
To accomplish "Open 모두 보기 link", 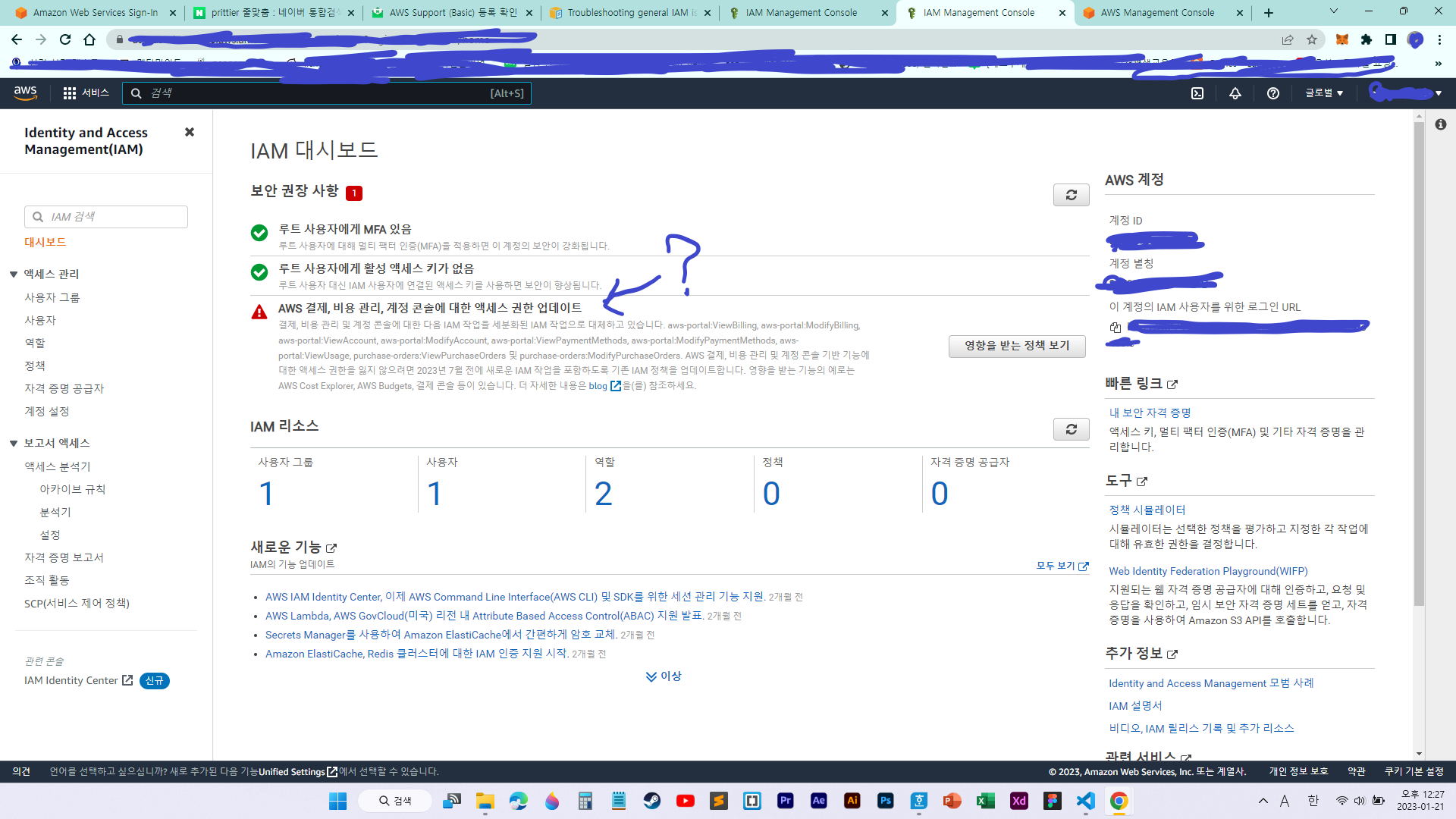I will click(1062, 566).
